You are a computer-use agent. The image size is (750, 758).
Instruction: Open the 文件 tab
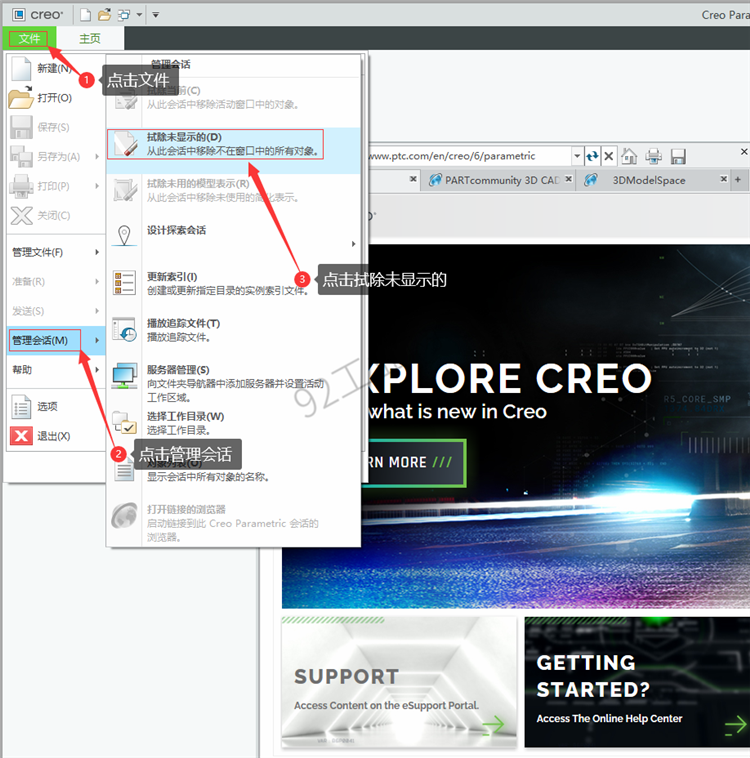(x=29, y=38)
